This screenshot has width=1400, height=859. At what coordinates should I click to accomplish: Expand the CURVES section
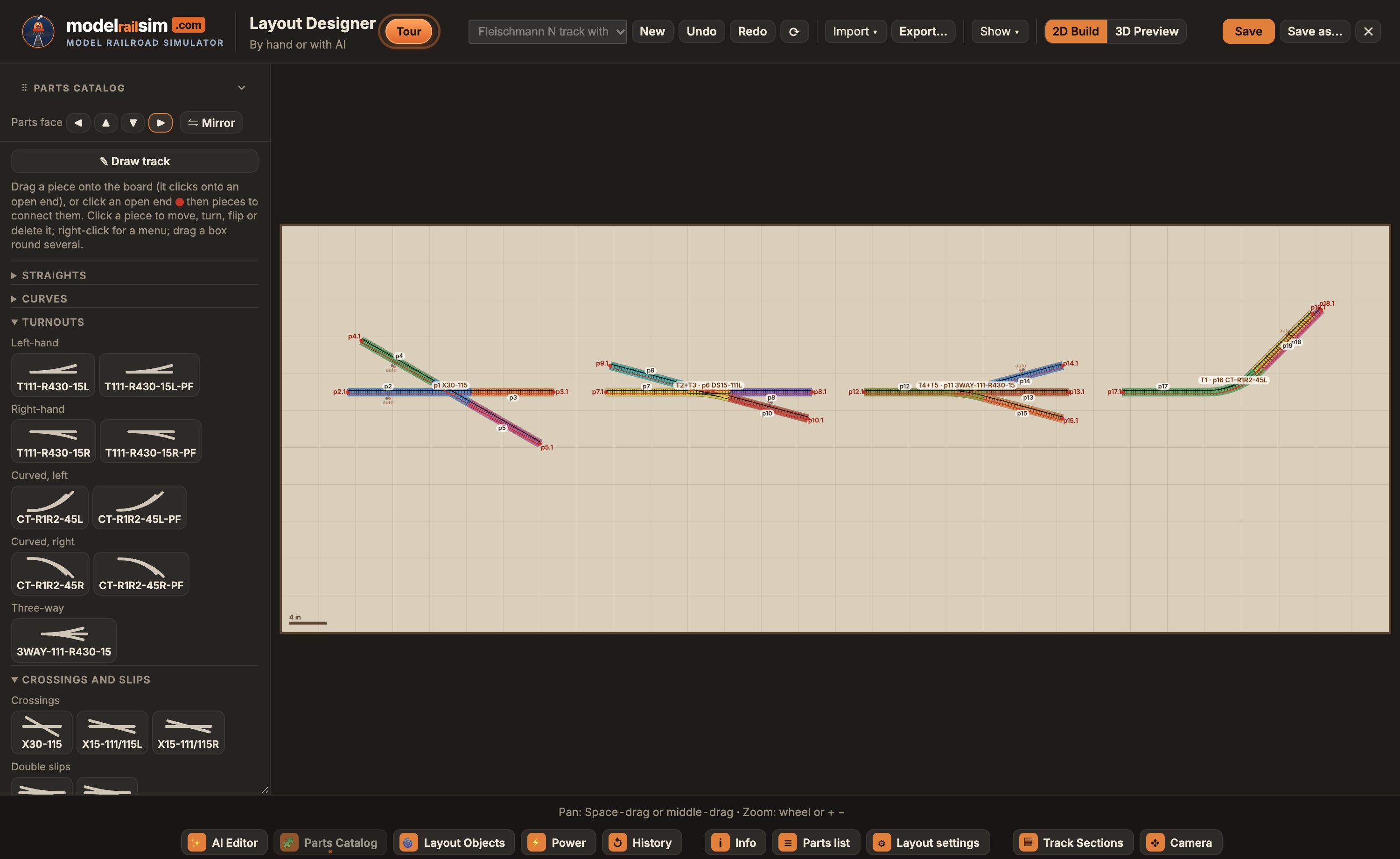[x=135, y=298]
